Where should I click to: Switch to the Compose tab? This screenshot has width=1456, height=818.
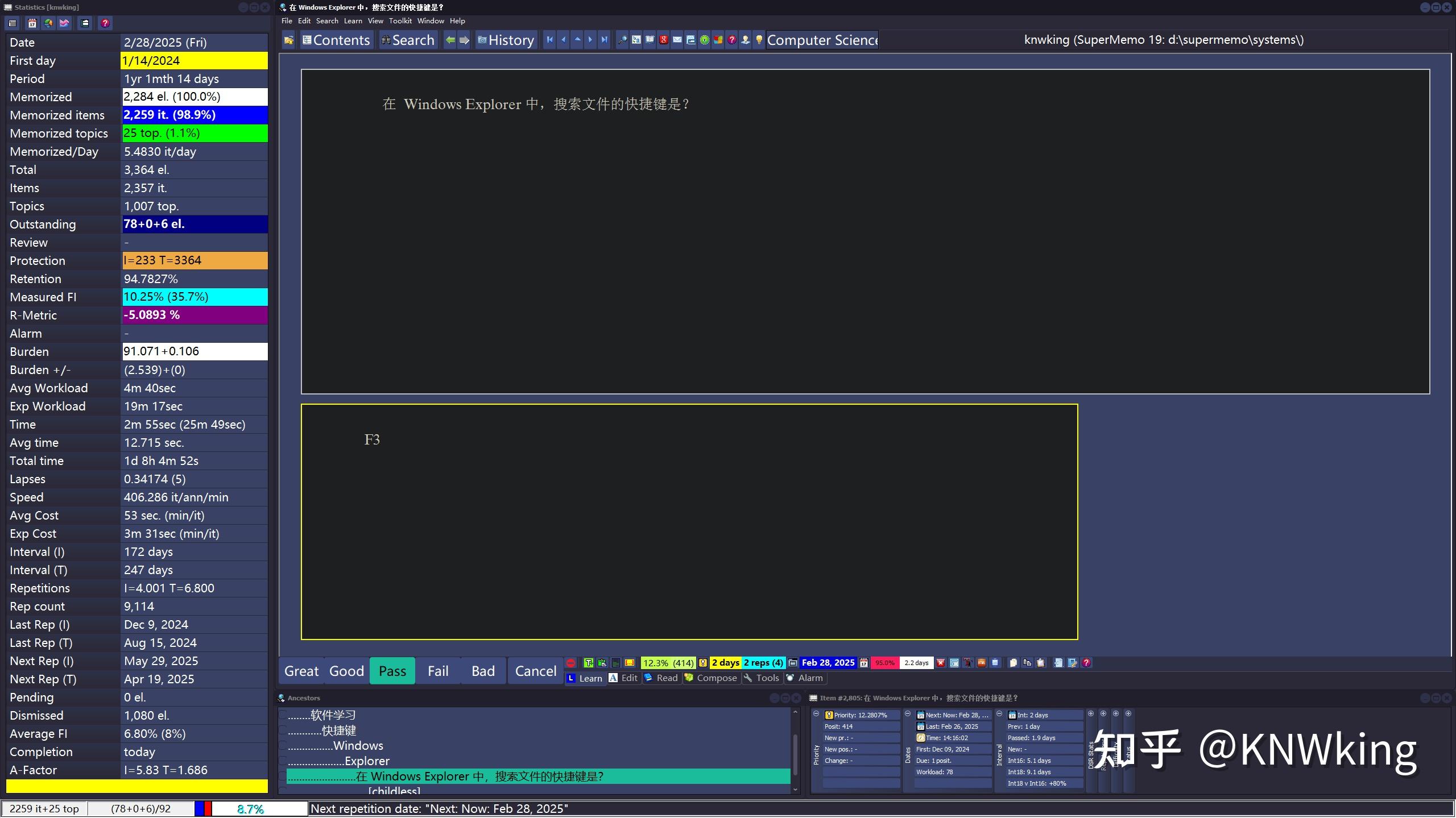click(x=711, y=678)
